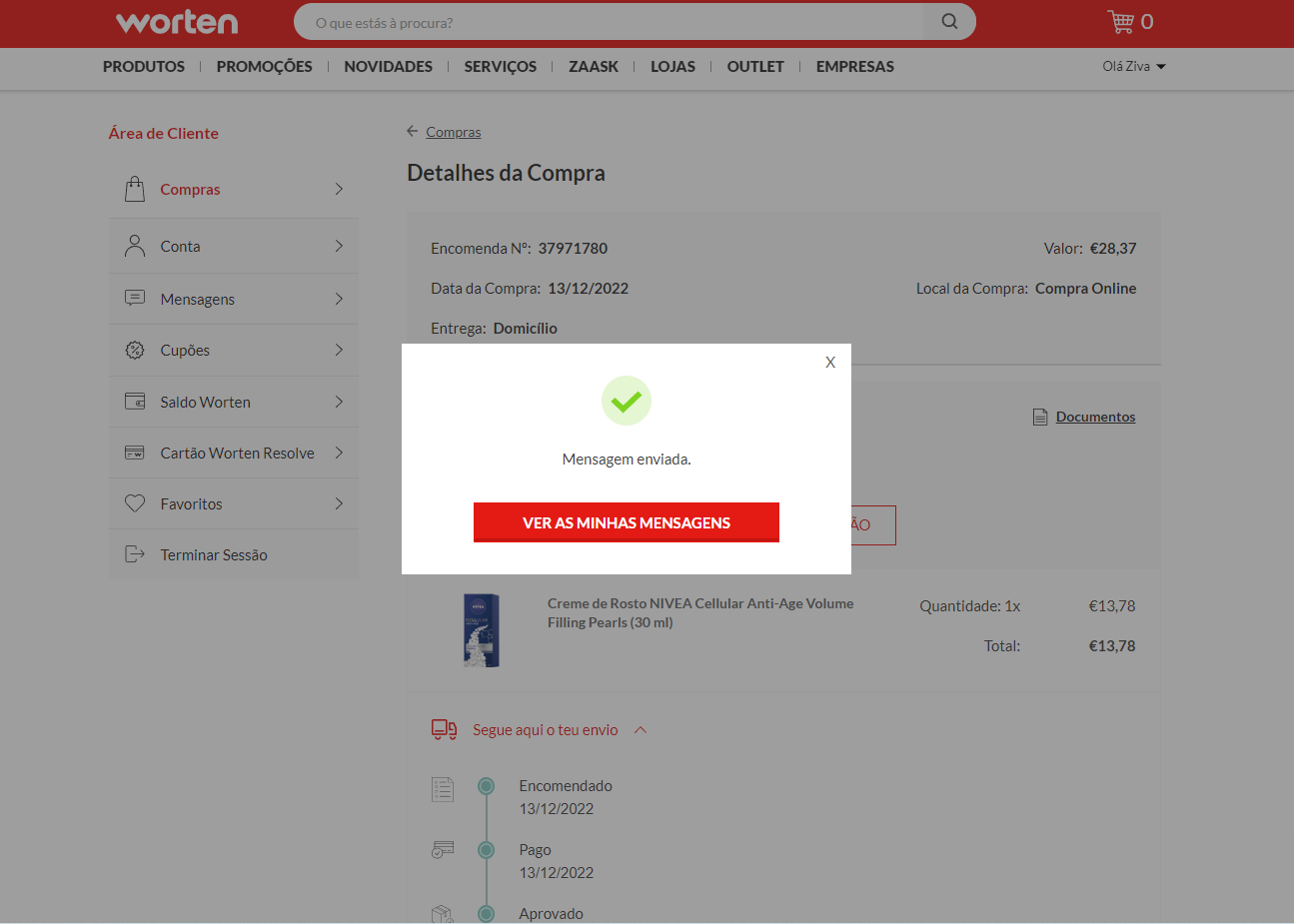Open the Promoções menu
The width and height of the screenshot is (1294, 924).
click(x=265, y=67)
